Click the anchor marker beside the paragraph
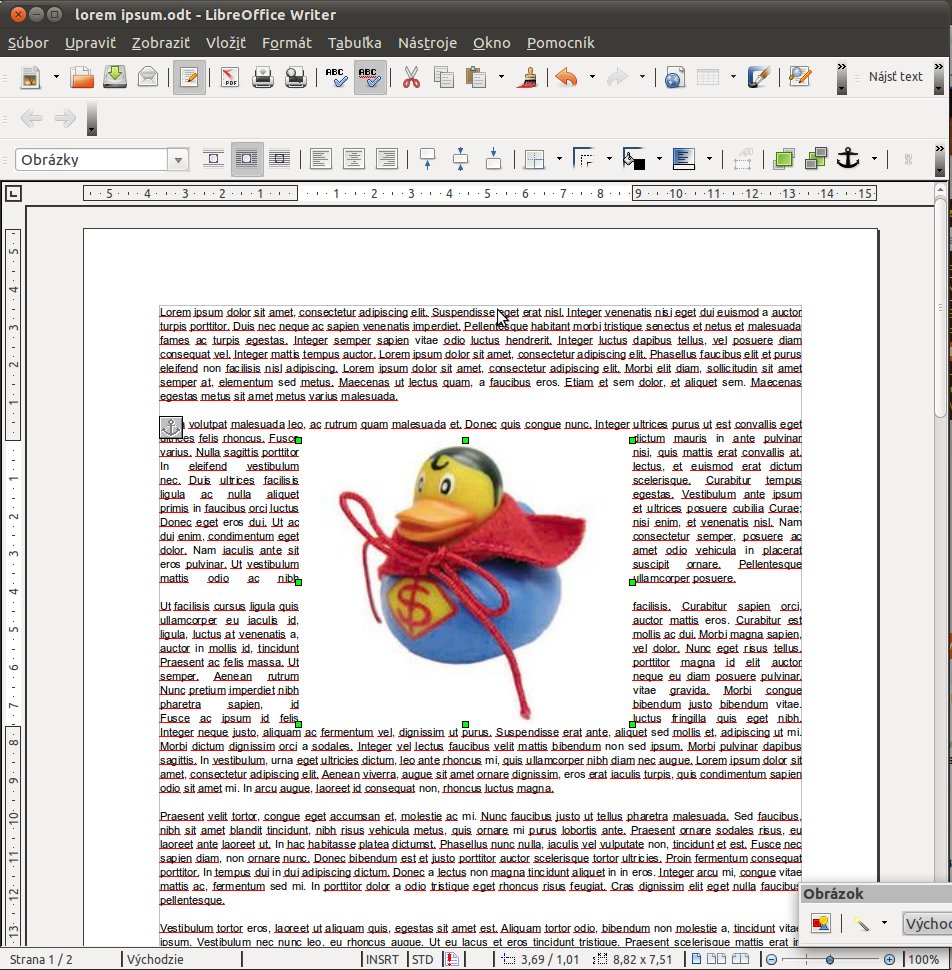Viewport: 952px width, 970px height. [171, 427]
